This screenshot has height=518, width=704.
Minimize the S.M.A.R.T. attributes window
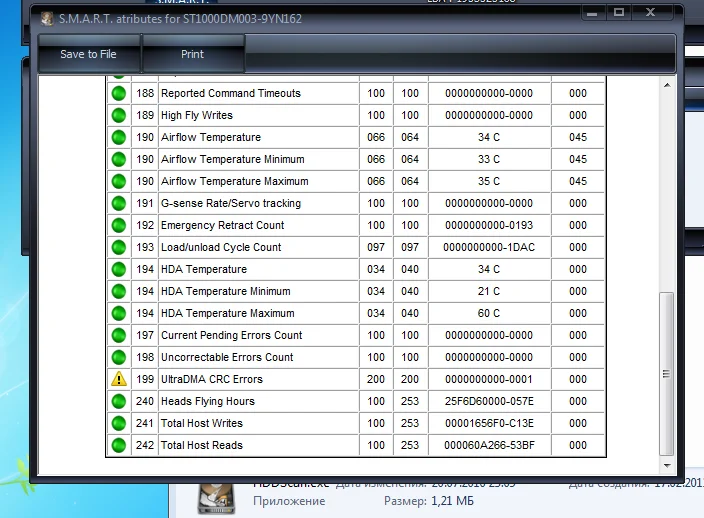(592, 13)
